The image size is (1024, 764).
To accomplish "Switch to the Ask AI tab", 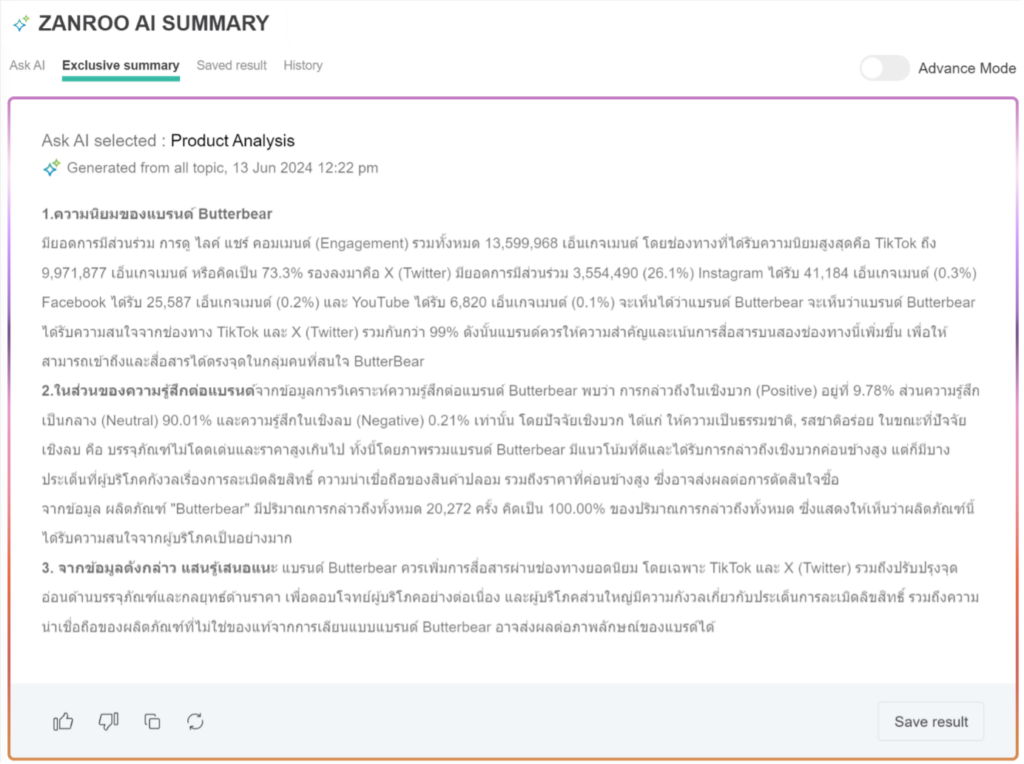I will pyautogui.click(x=27, y=66).
